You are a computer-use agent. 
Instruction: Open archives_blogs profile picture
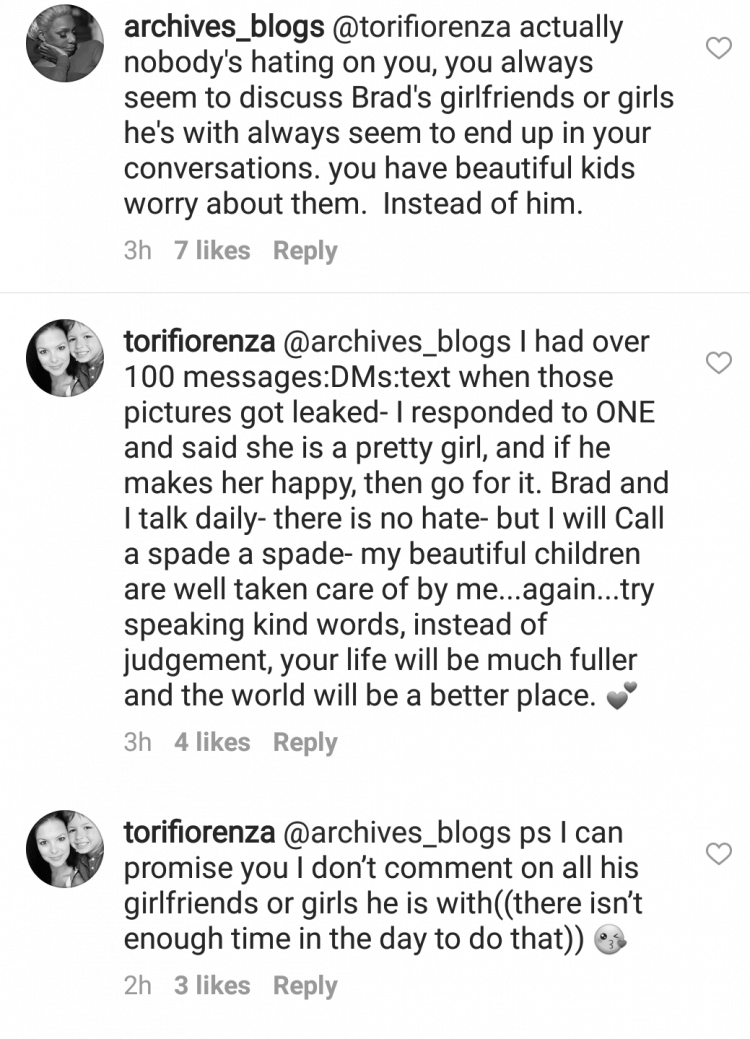(65, 43)
